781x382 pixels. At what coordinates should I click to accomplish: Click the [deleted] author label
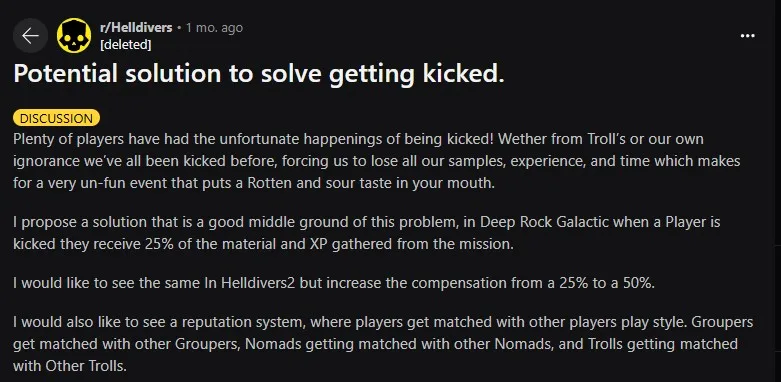126,45
